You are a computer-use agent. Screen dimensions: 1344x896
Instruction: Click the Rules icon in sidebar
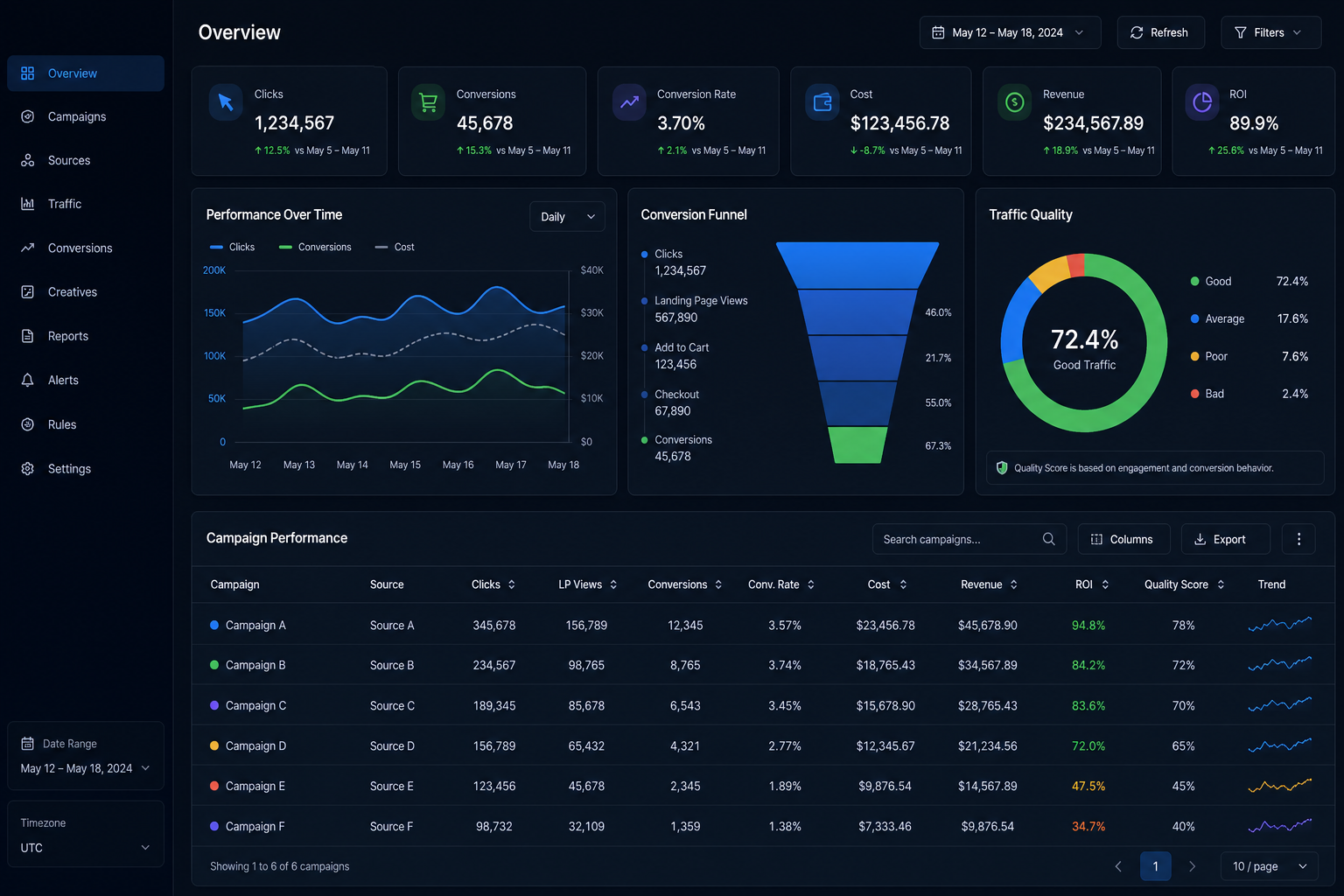(27, 424)
